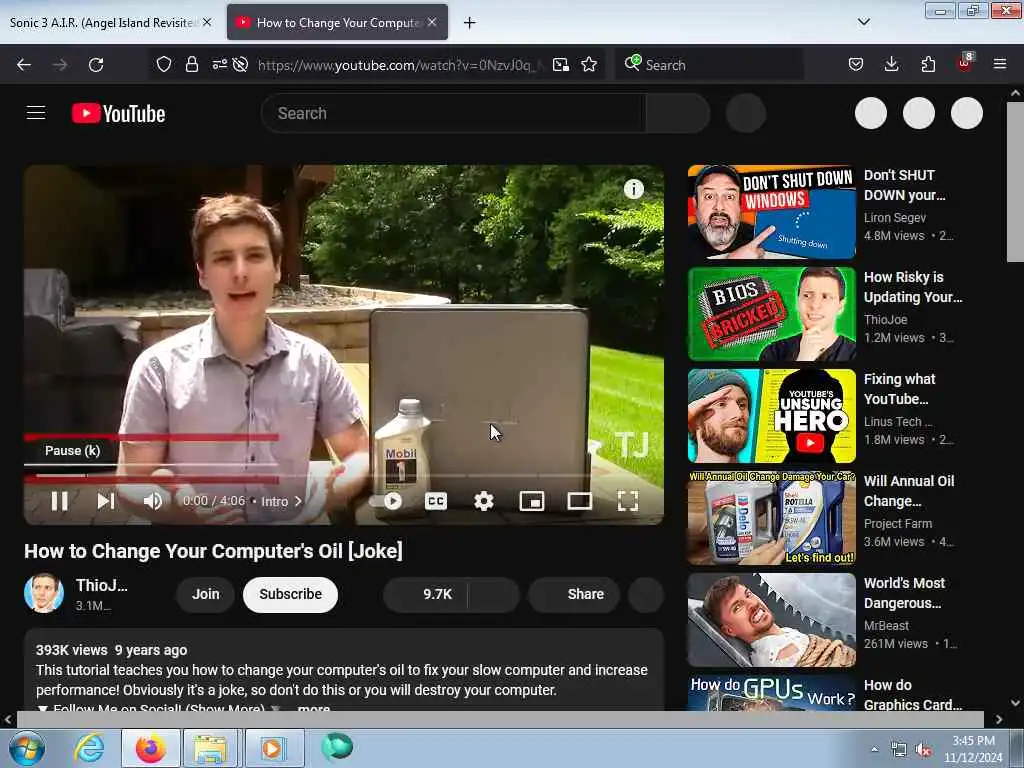Launch Internet Explorer from the taskbar
Image resolution: width=1024 pixels, height=768 pixels.
coord(89,748)
